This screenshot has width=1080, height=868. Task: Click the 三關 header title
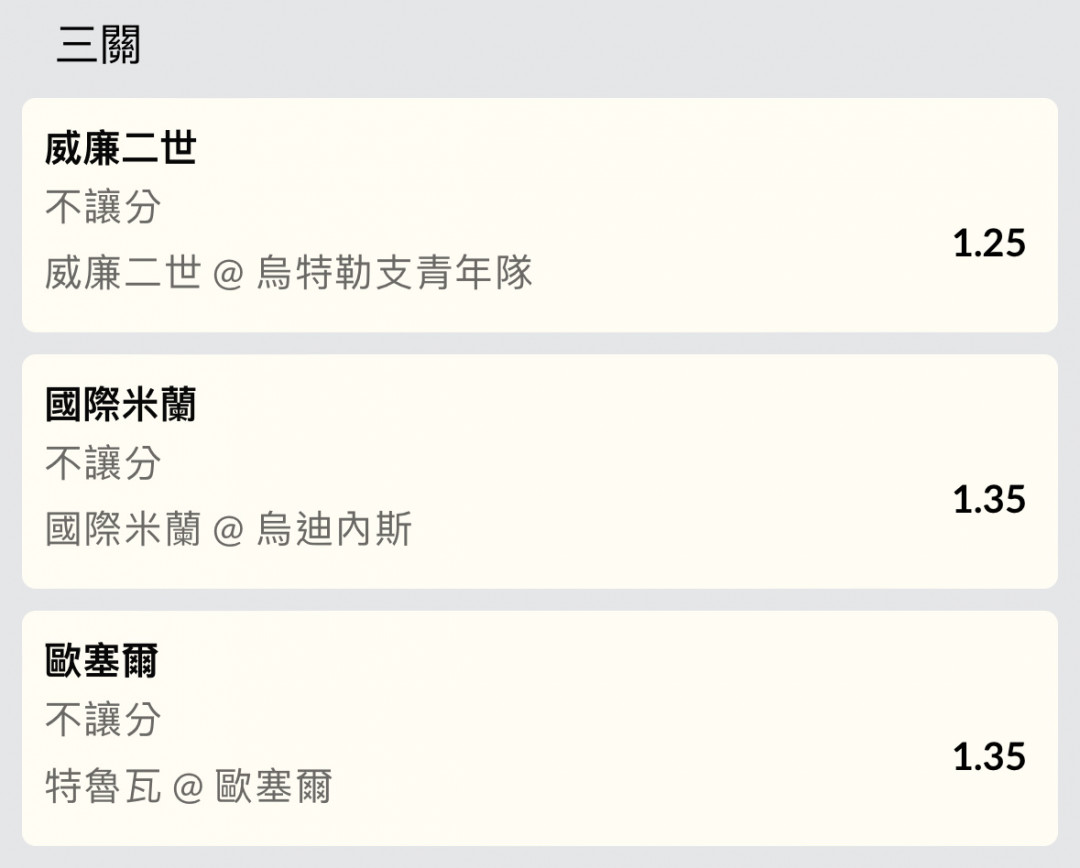coord(98,45)
